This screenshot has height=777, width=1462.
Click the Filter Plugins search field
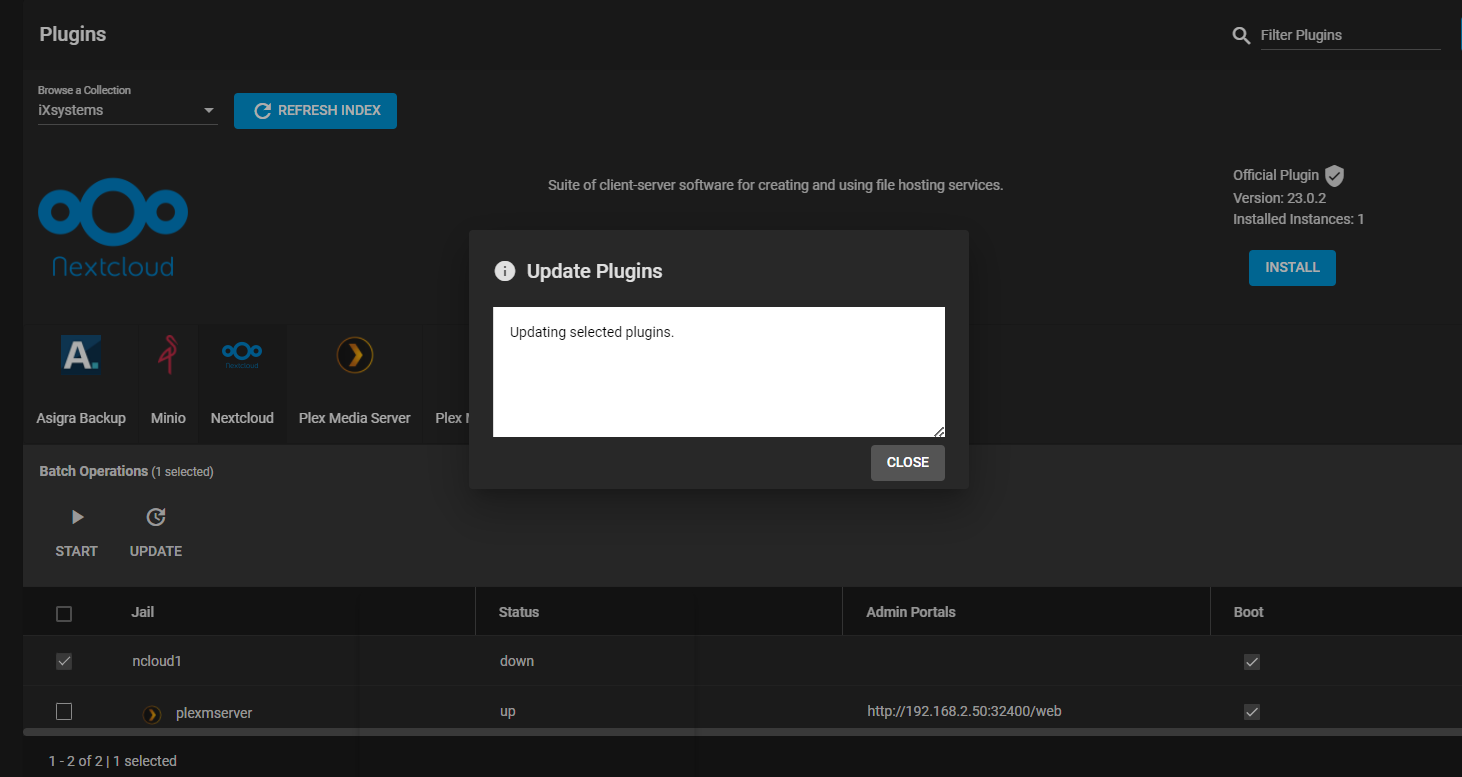click(x=1350, y=35)
